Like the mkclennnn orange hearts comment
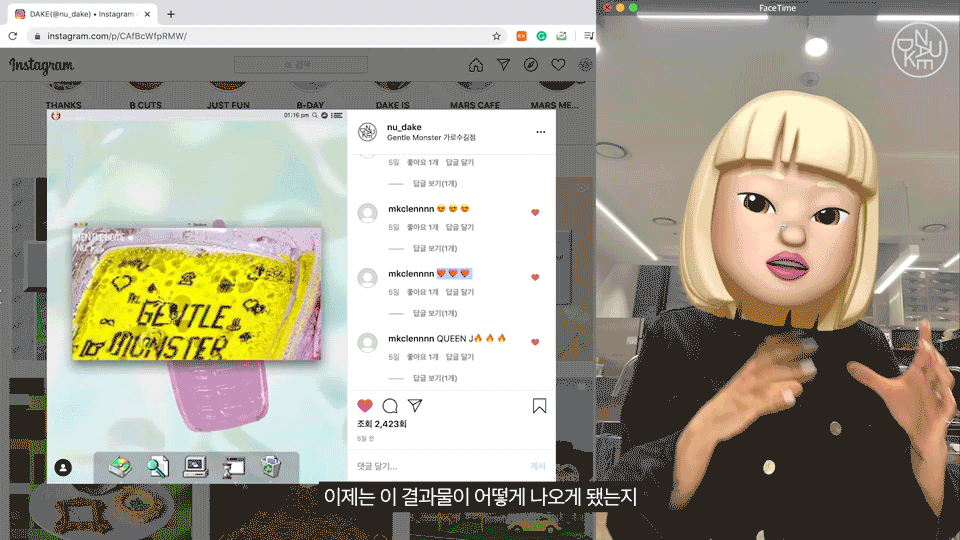 pyautogui.click(x=535, y=277)
